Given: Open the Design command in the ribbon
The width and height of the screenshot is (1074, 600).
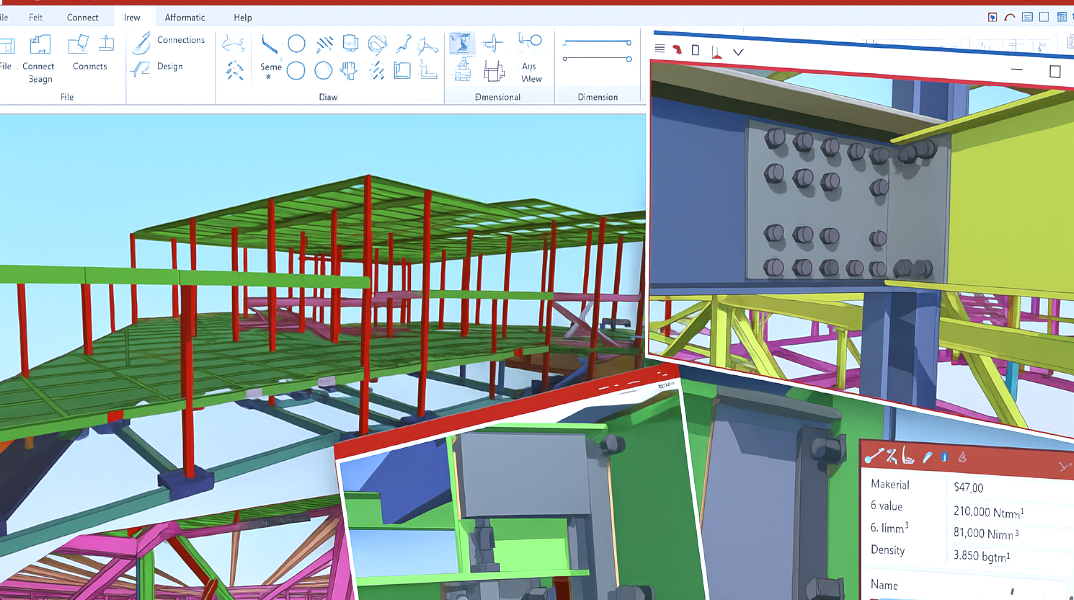Looking at the screenshot, I should pyautogui.click(x=158, y=67).
